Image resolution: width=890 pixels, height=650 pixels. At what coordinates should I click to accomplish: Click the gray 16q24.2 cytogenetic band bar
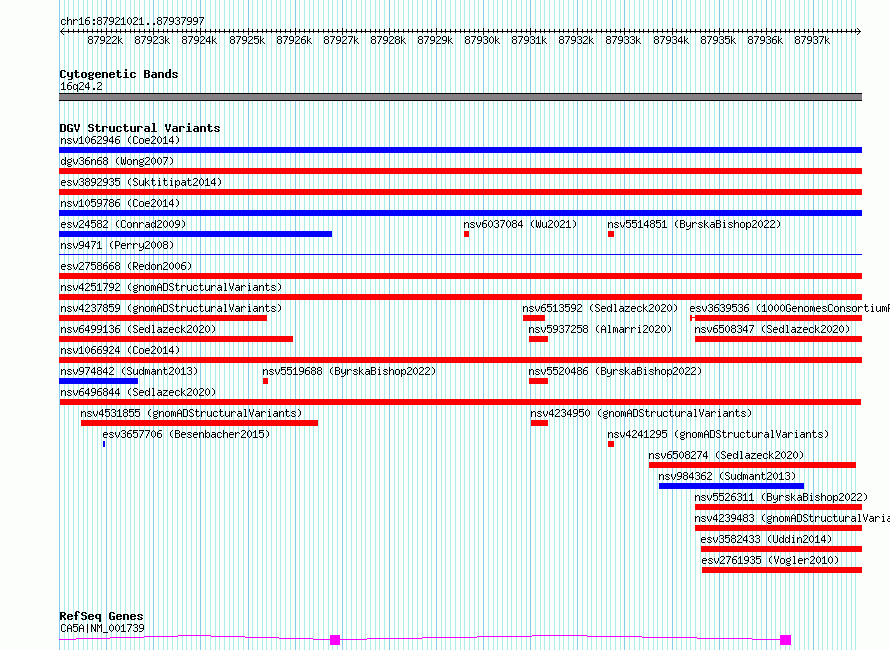(460, 97)
